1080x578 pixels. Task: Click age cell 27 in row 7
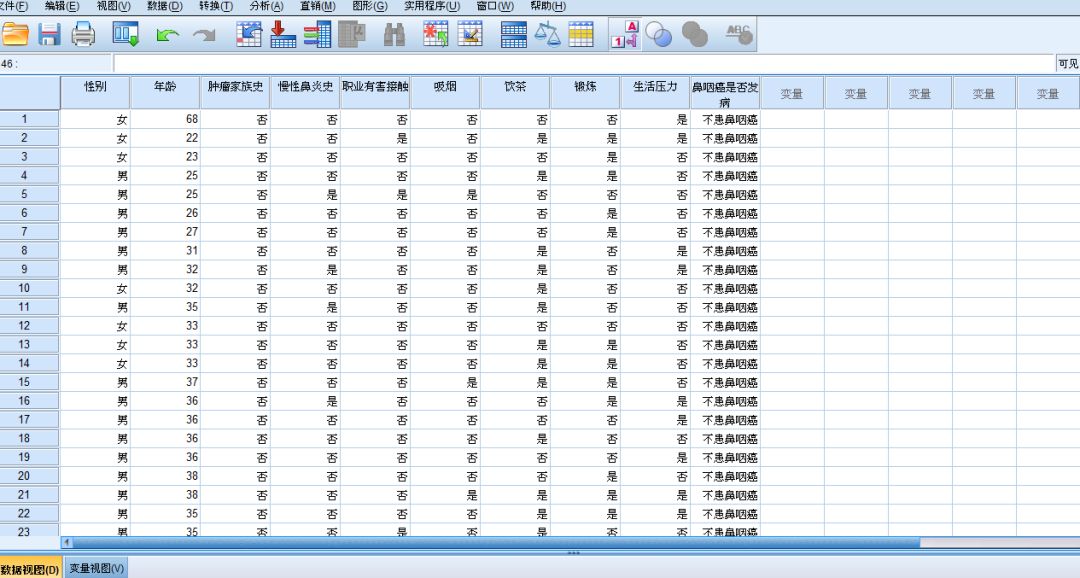point(165,231)
